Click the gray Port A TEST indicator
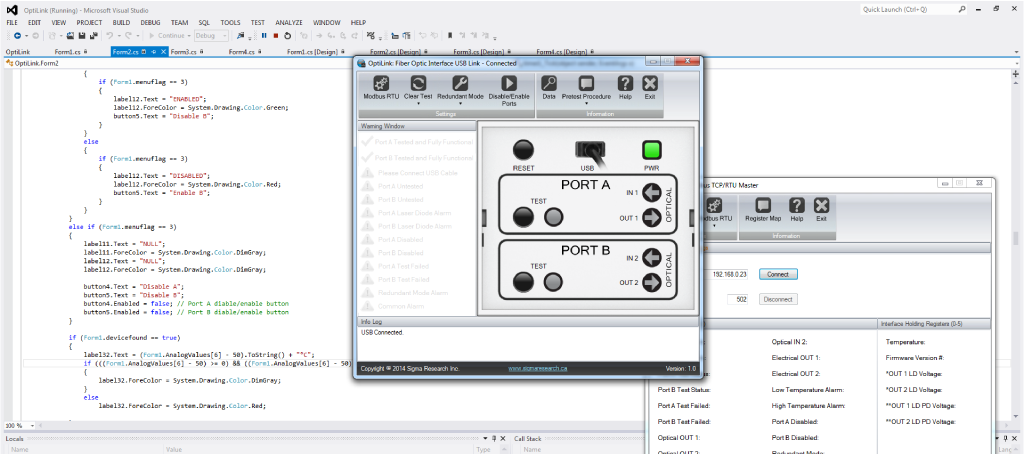Screen dimensions: 1024x454 pos(554,217)
